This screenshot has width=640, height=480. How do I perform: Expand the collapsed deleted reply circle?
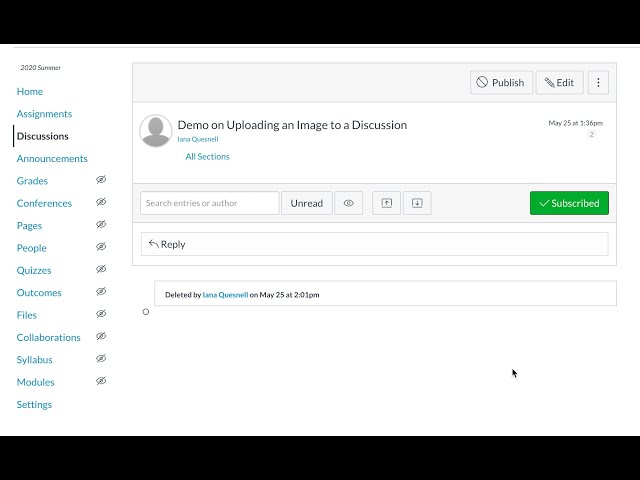(146, 312)
